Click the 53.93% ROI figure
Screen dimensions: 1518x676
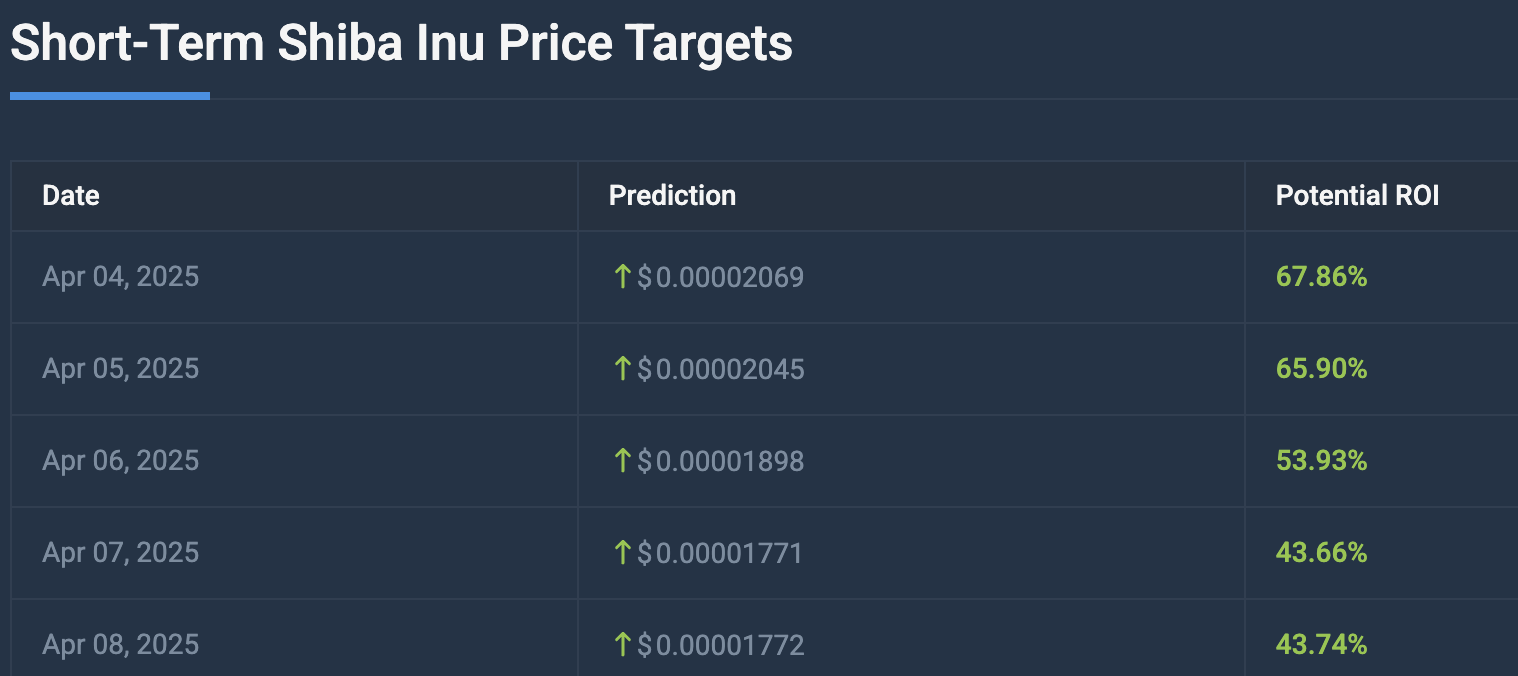[1321, 461]
